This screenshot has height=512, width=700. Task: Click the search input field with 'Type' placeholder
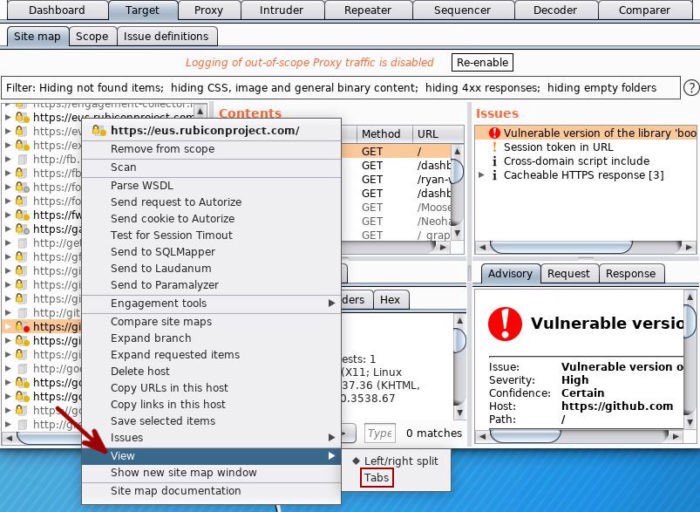point(380,433)
